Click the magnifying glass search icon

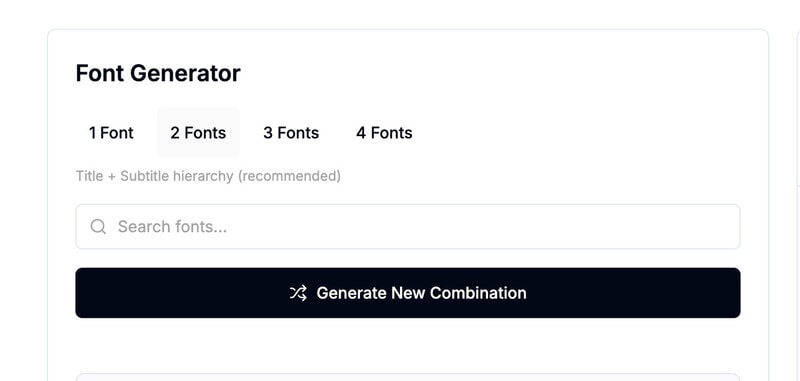pos(98,226)
